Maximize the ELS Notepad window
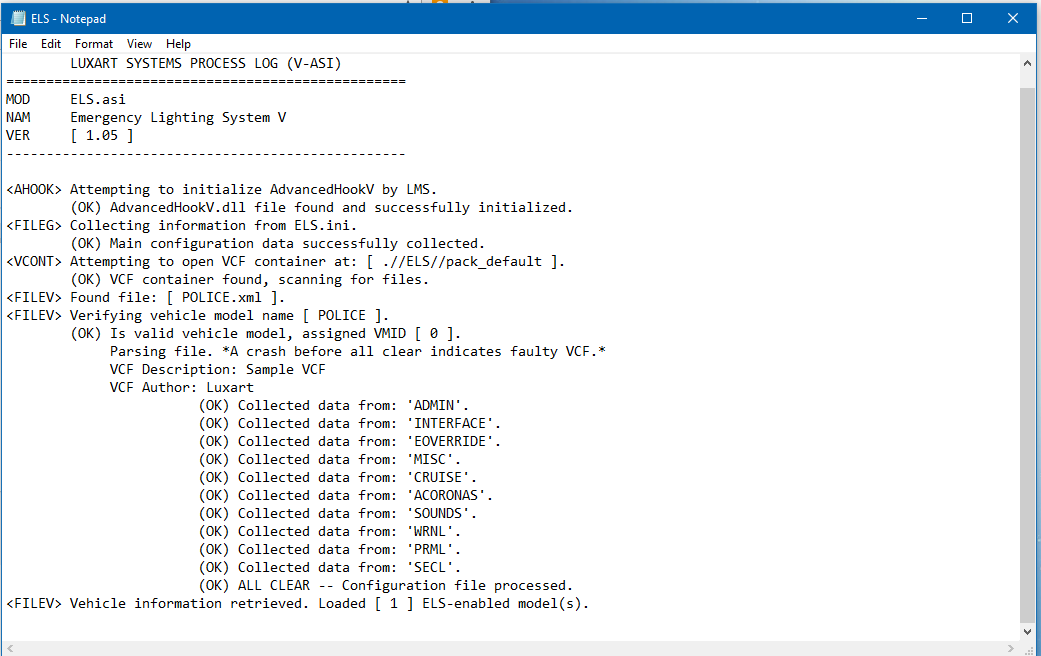The image size is (1041, 656). click(x=967, y=18)
